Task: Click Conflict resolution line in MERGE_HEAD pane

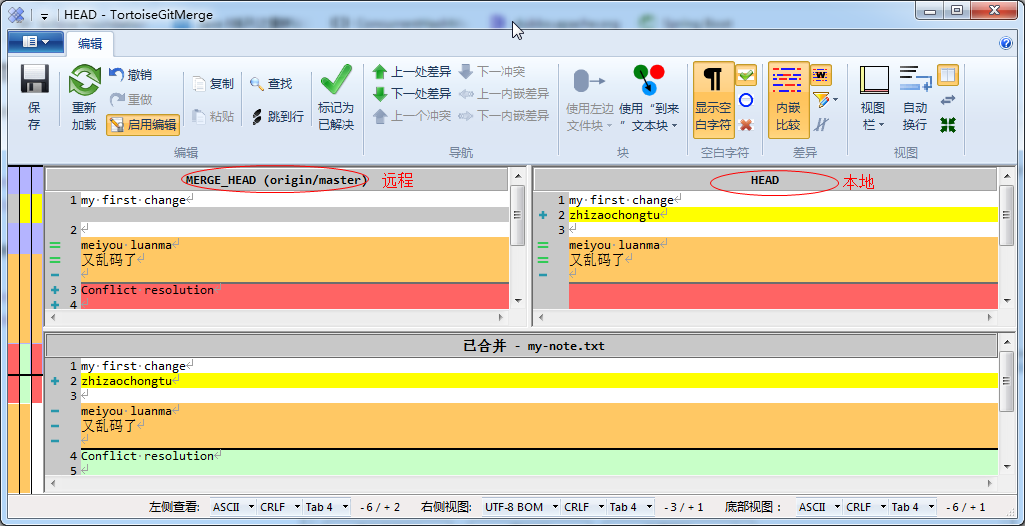Action: pyautogui.click(x=294, y=289)
